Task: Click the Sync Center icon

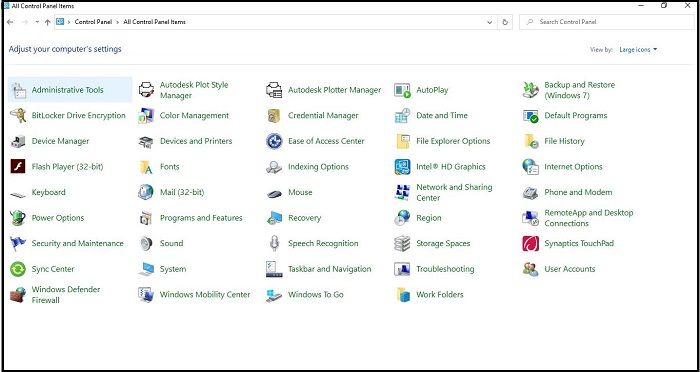Action: (x=18, y=269)
